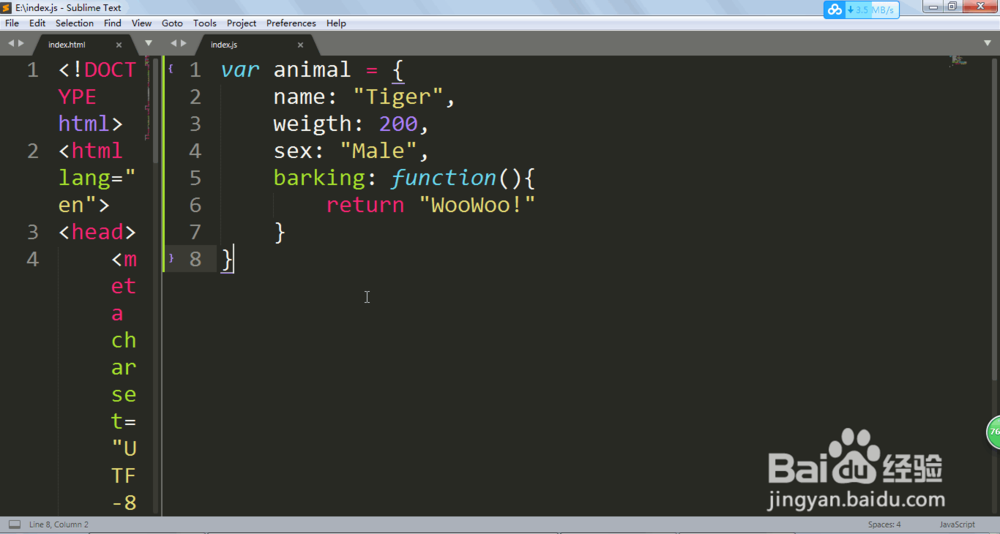
Task: Click the minimap in the right pane
Action: click(958, 61)
